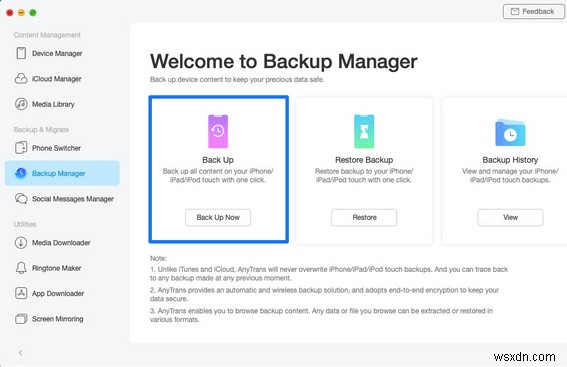This screenshot has height=367, width=567.
Task: Click the View button under Backup History
Action: (x=510, y=217)
